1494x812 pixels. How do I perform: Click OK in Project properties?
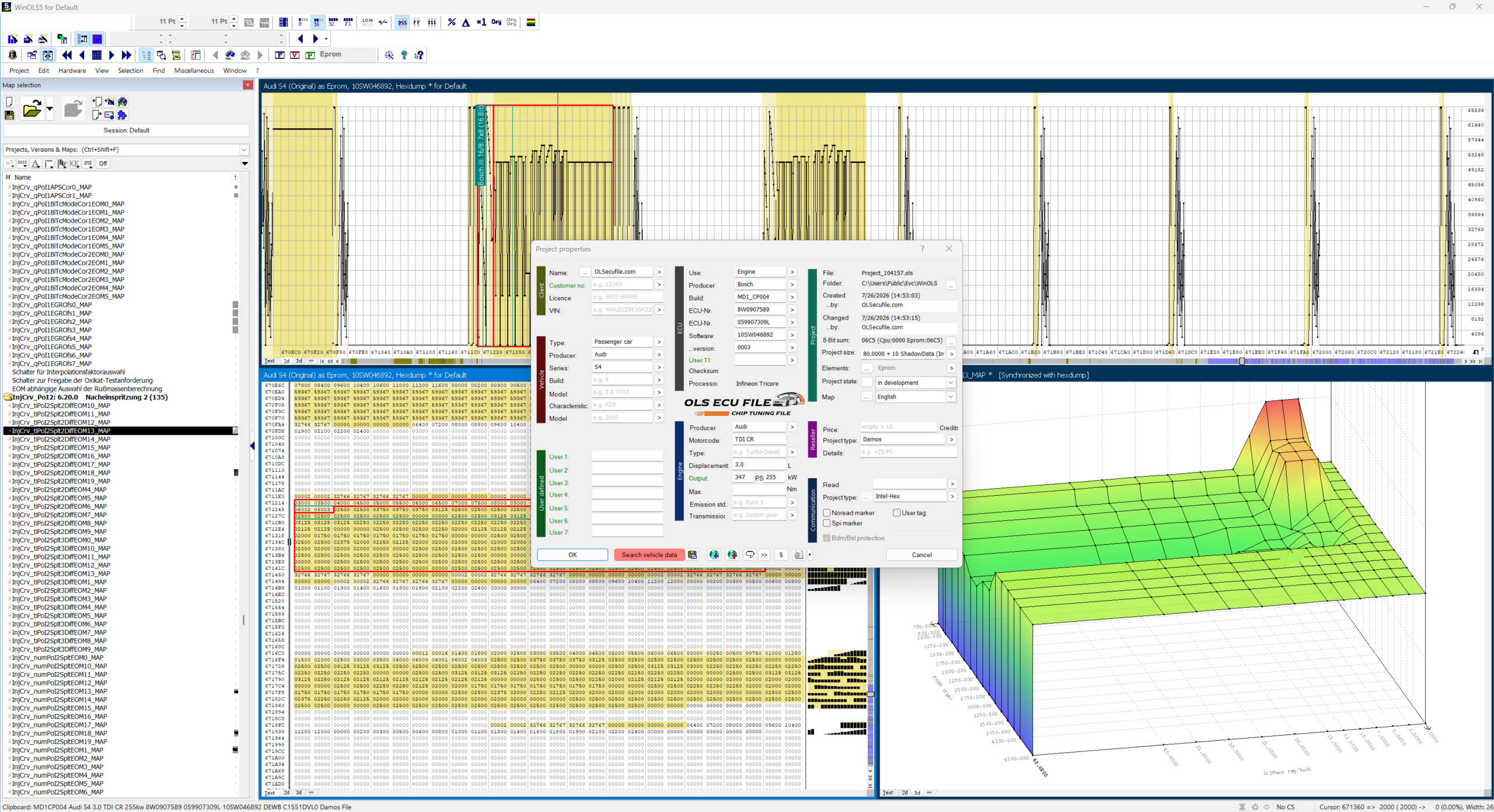(573, 555)
